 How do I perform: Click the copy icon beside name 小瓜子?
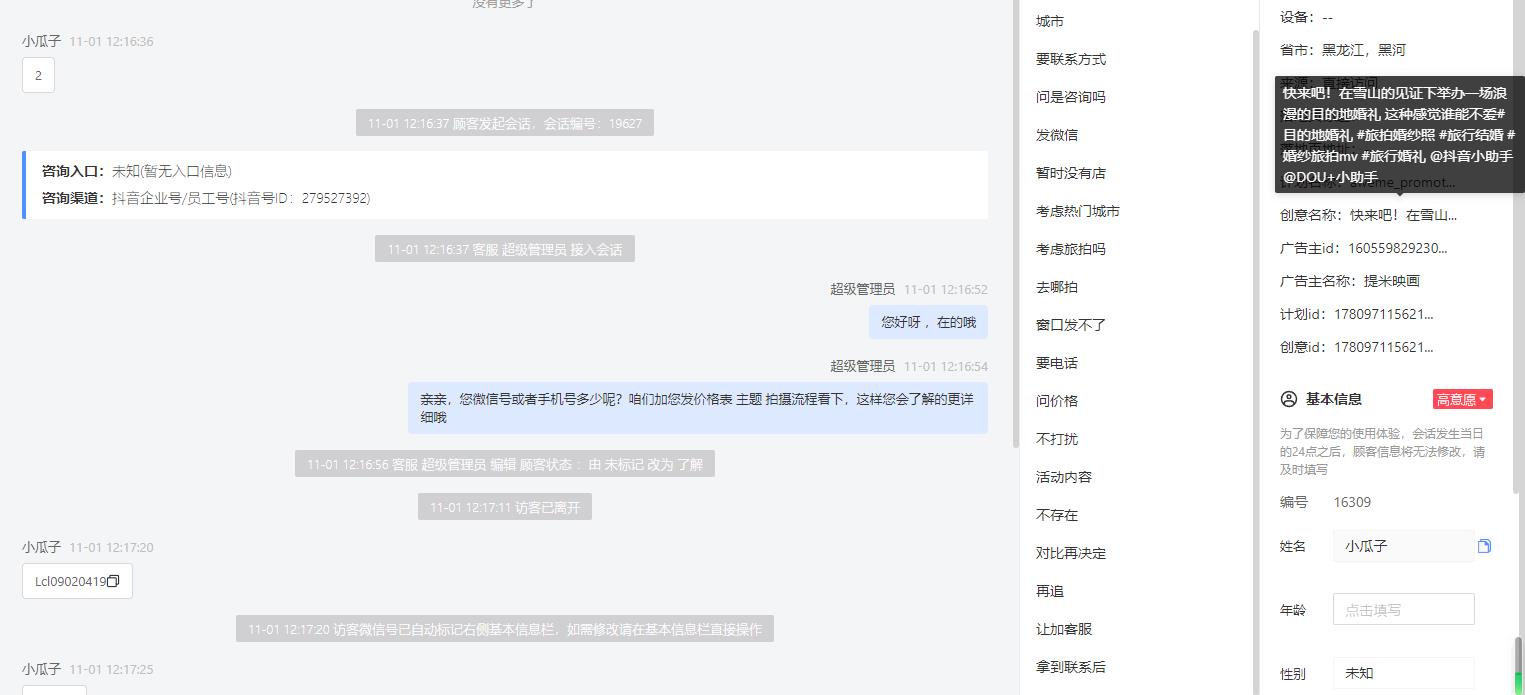[x=1484, y=546]
